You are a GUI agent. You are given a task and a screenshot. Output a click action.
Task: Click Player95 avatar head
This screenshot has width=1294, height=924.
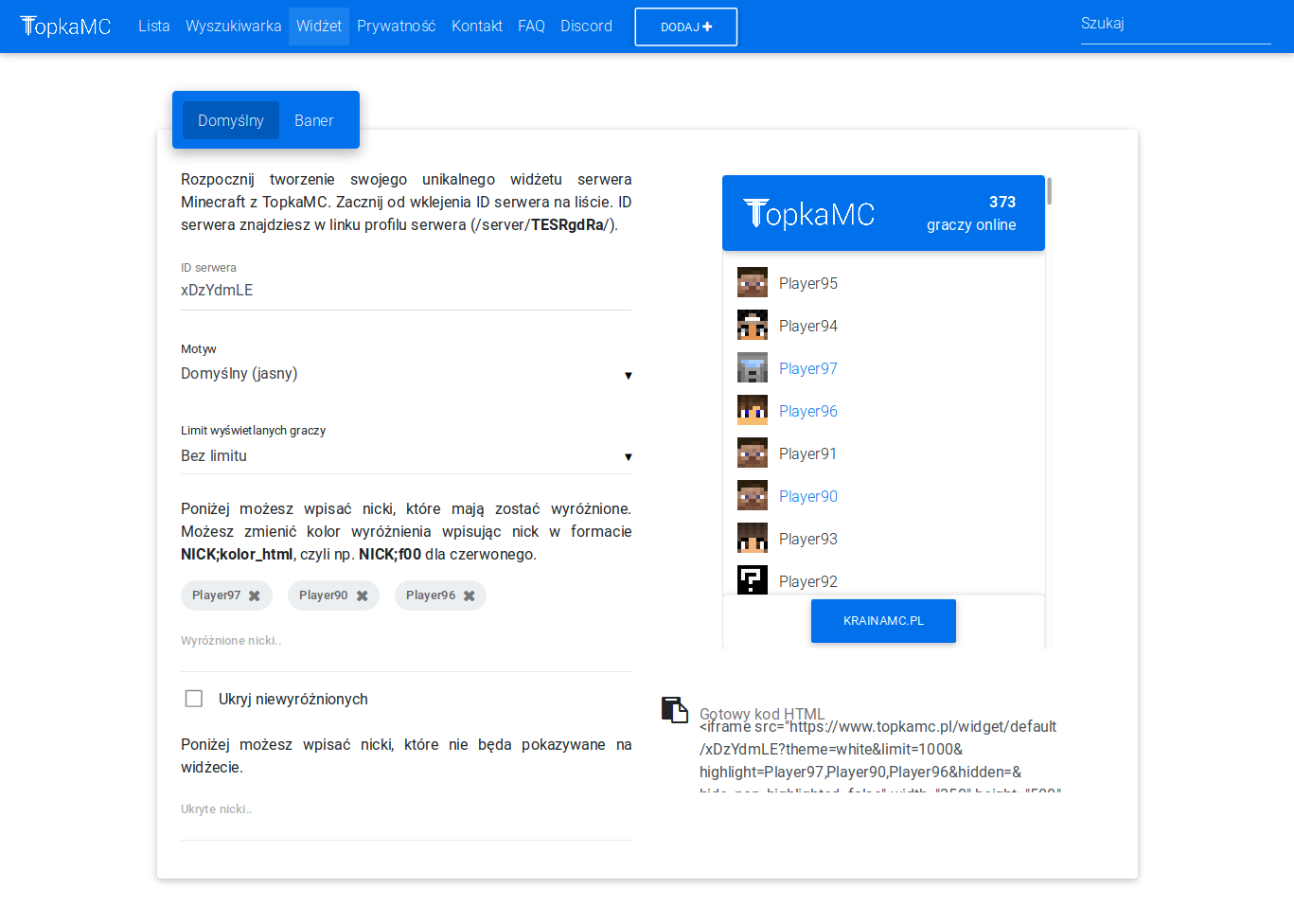[753, 282]
